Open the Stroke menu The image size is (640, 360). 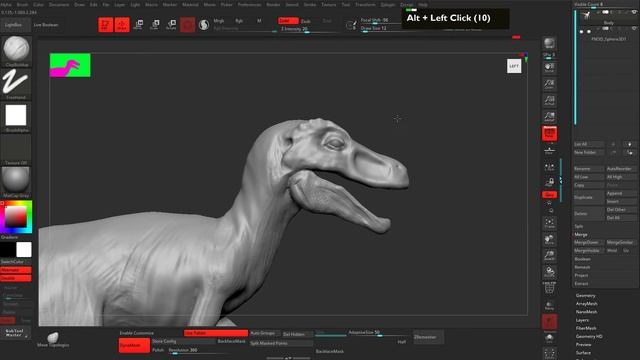click(310, 4)
